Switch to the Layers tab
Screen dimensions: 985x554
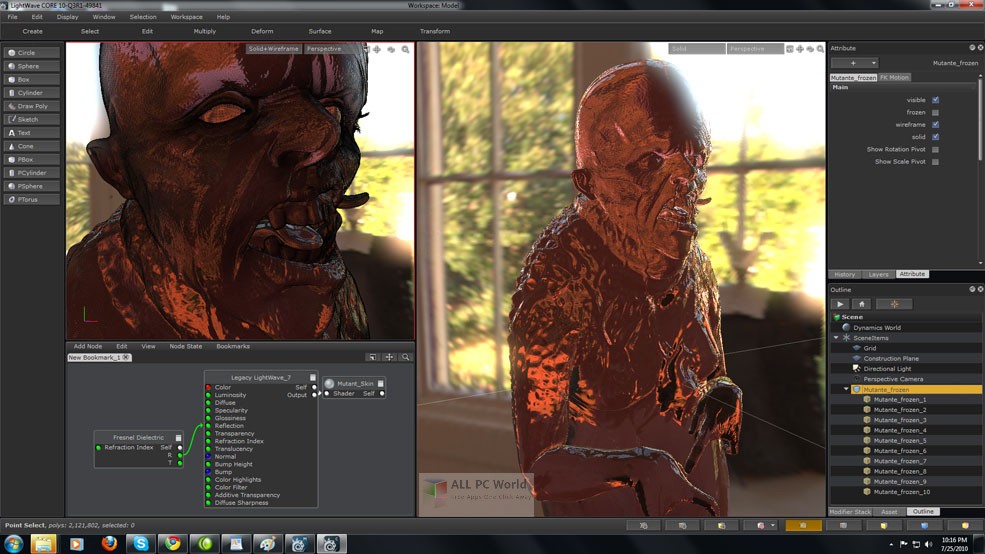[x=878, y=274]
